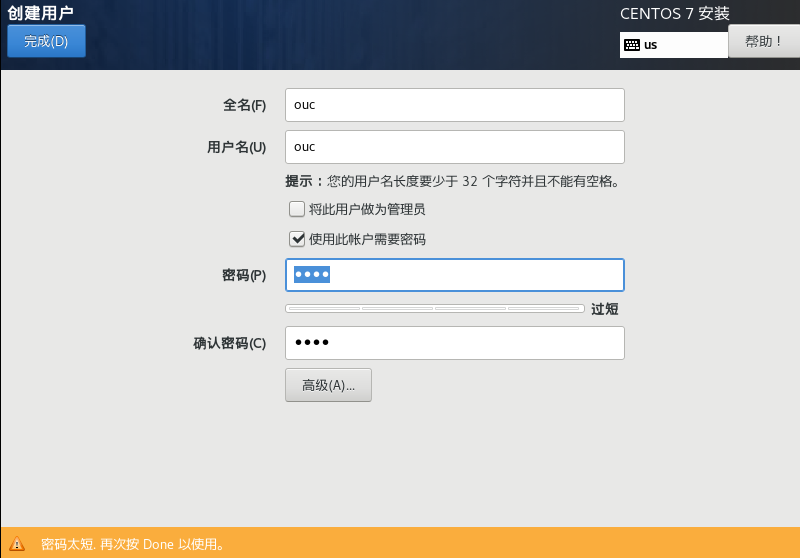Click the 过短 strength label
This screenshot has width=800, height=558.
click(605, 309)
